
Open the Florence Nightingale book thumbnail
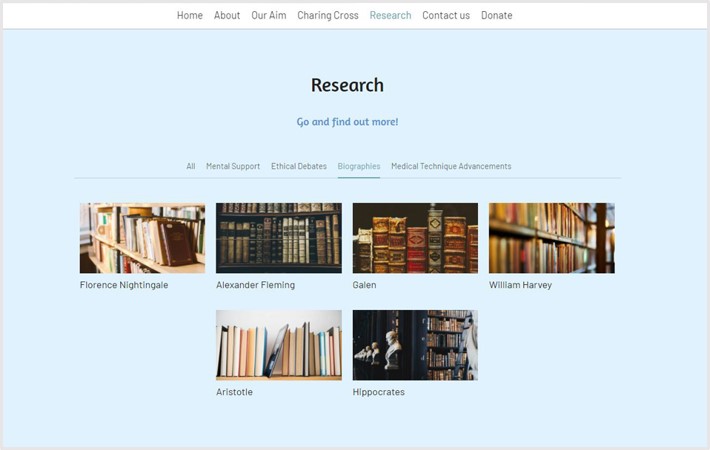(142, 238)
